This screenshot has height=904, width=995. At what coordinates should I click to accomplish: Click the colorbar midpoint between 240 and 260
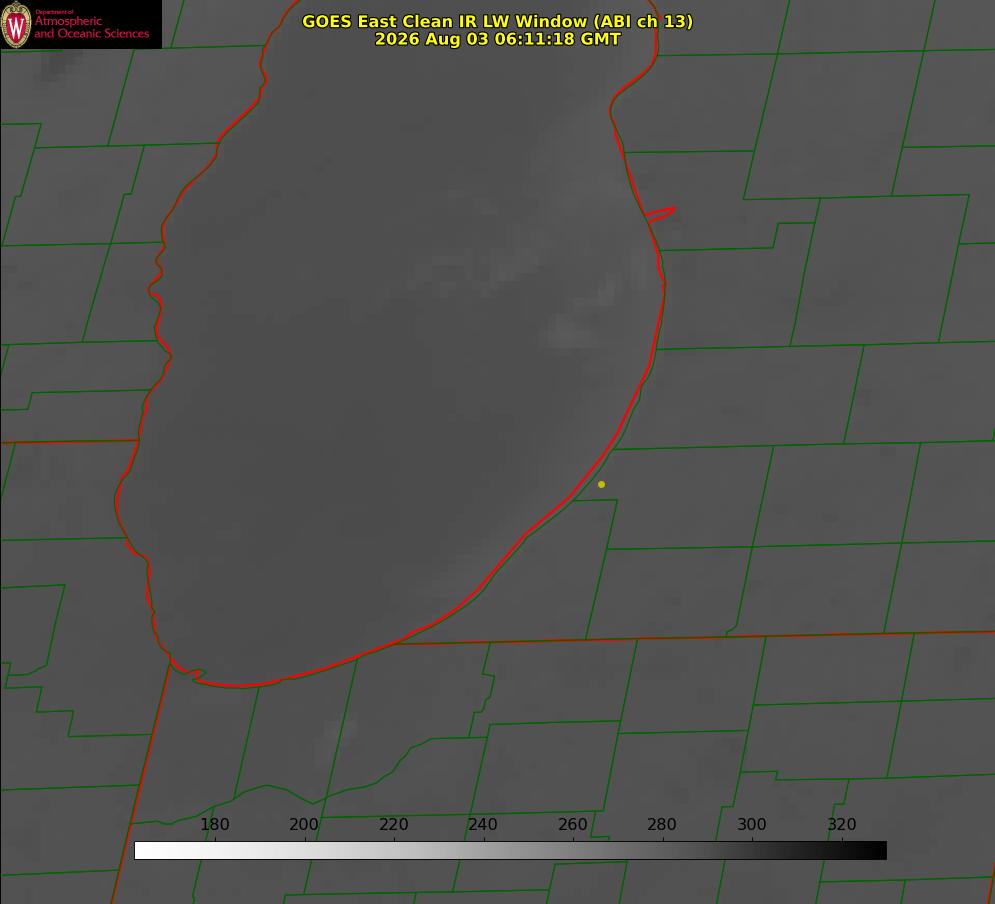coord(528,851)
